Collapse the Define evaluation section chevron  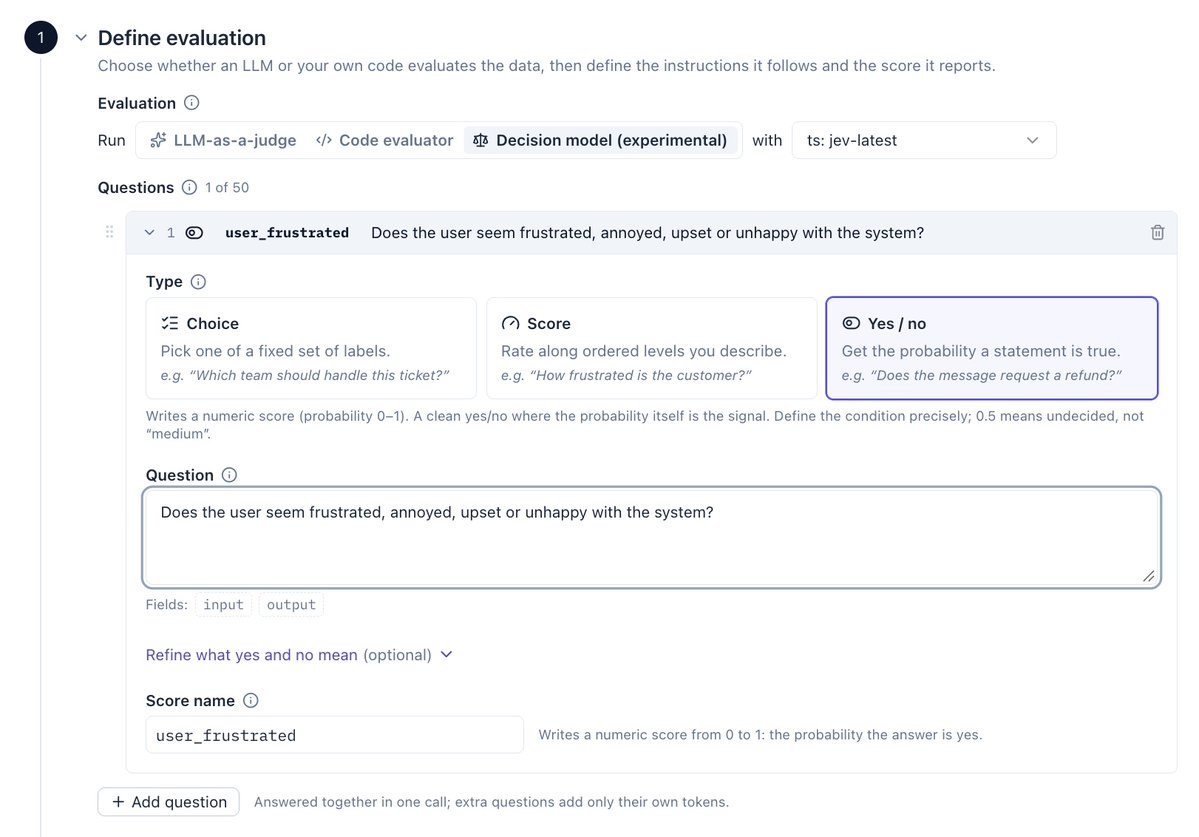coord(81,37)
